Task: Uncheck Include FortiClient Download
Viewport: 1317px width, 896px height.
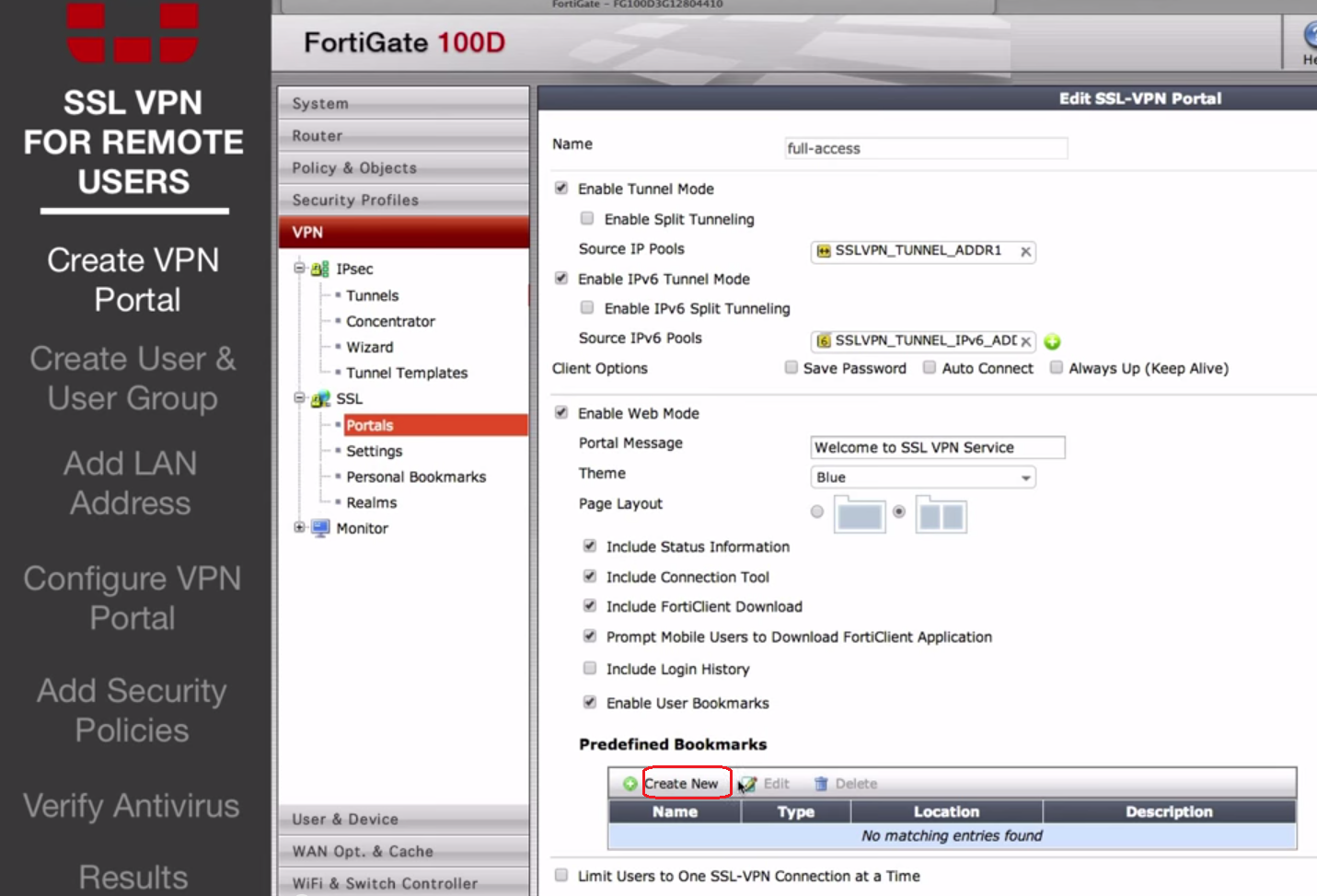Action: [590, 605]
